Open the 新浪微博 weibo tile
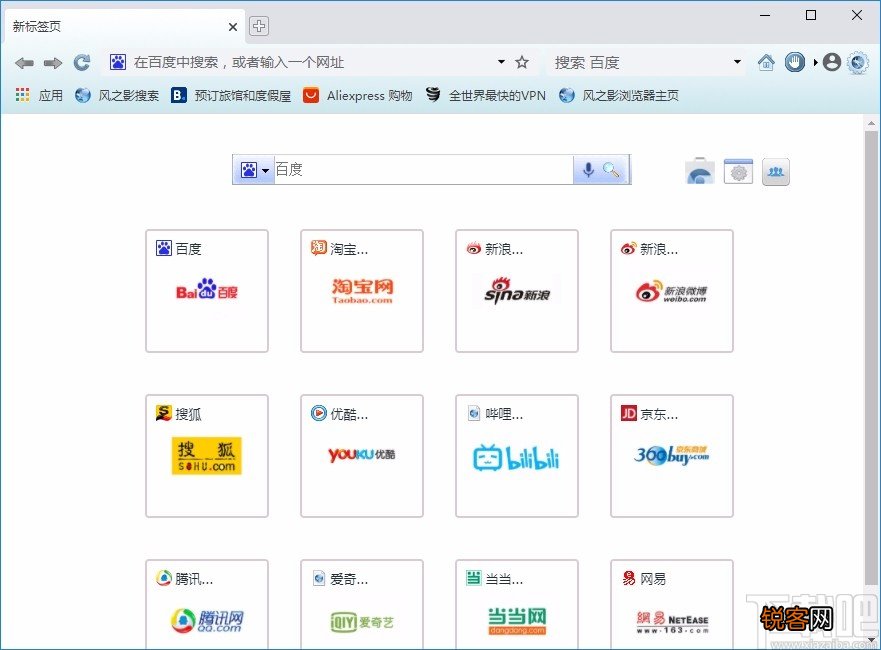The width and height of the screenshot is (881, 650). 672,291
